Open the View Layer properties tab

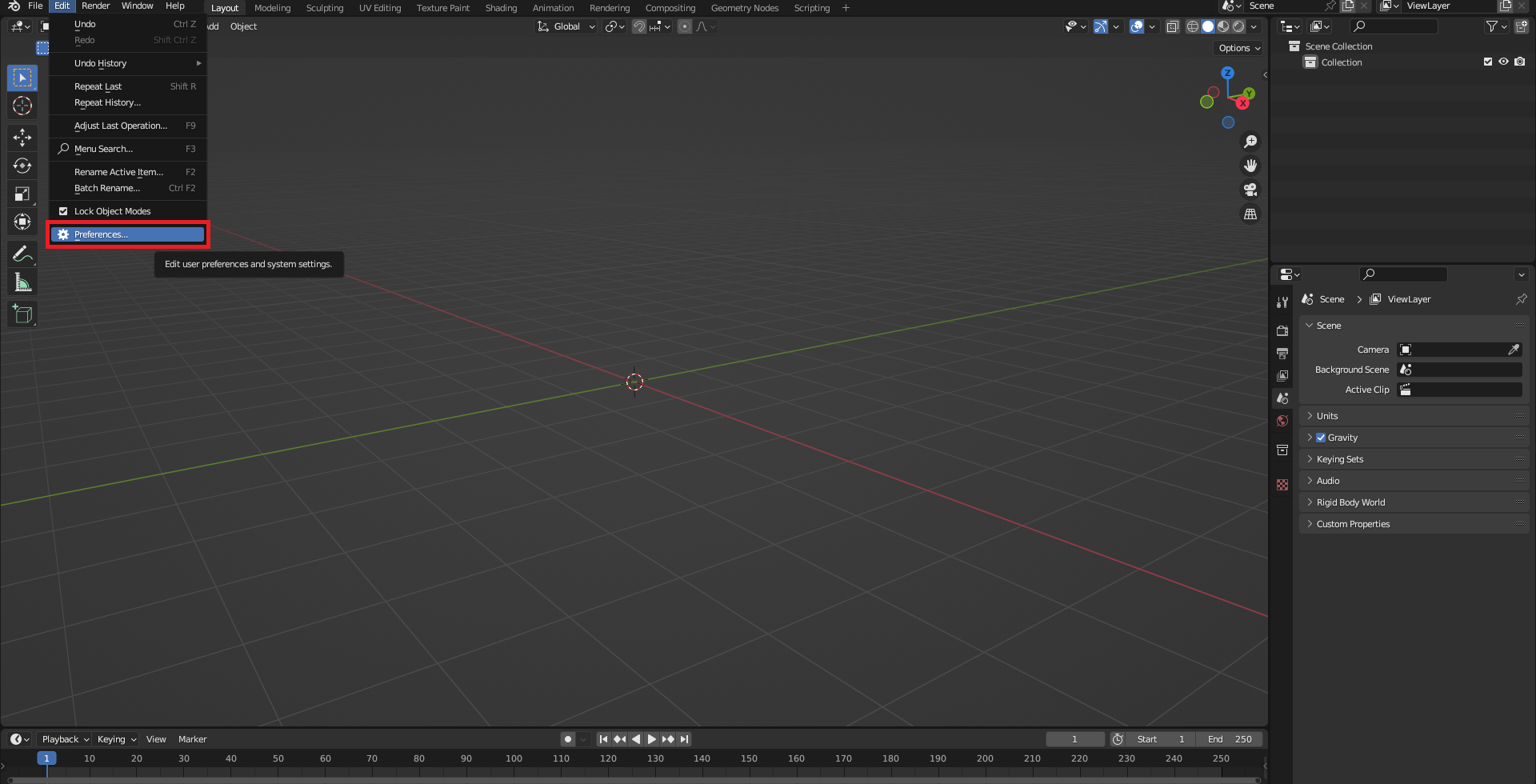1282,375
